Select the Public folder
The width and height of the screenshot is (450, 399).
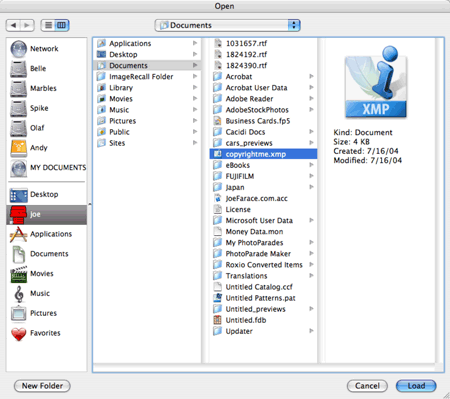tap(147, 132)
